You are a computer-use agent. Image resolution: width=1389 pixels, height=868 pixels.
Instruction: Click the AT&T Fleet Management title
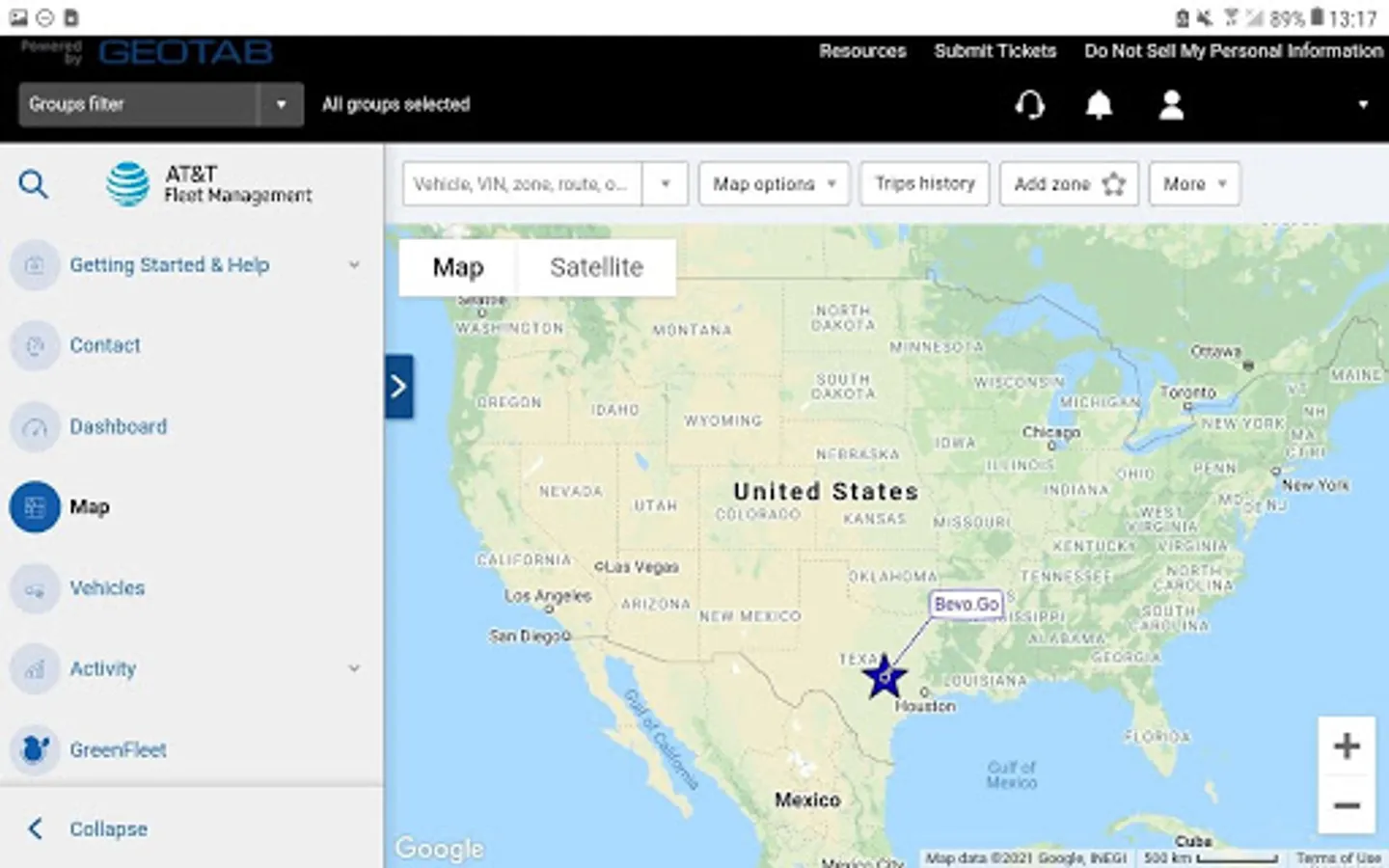point(237,184)
